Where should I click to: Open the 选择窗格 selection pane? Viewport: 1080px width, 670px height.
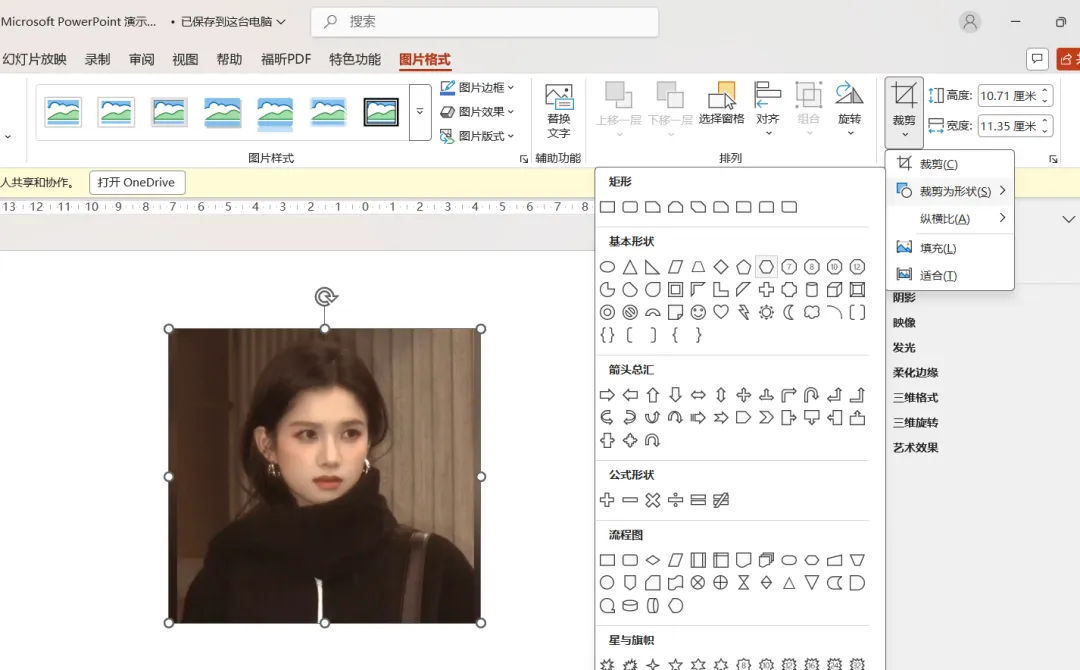pyautogui.click(x=721, y=104)
